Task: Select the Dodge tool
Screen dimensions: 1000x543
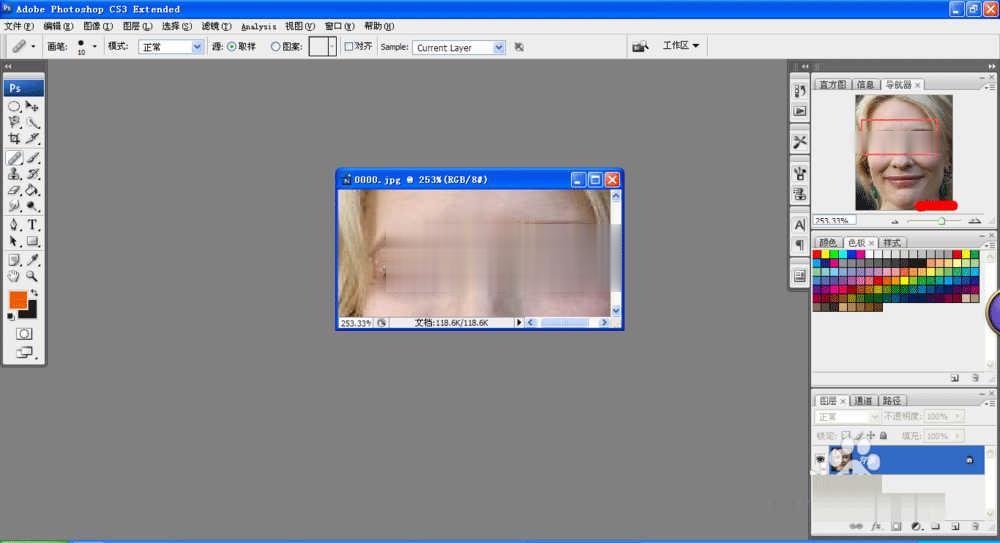Action: tap(32, 206)
